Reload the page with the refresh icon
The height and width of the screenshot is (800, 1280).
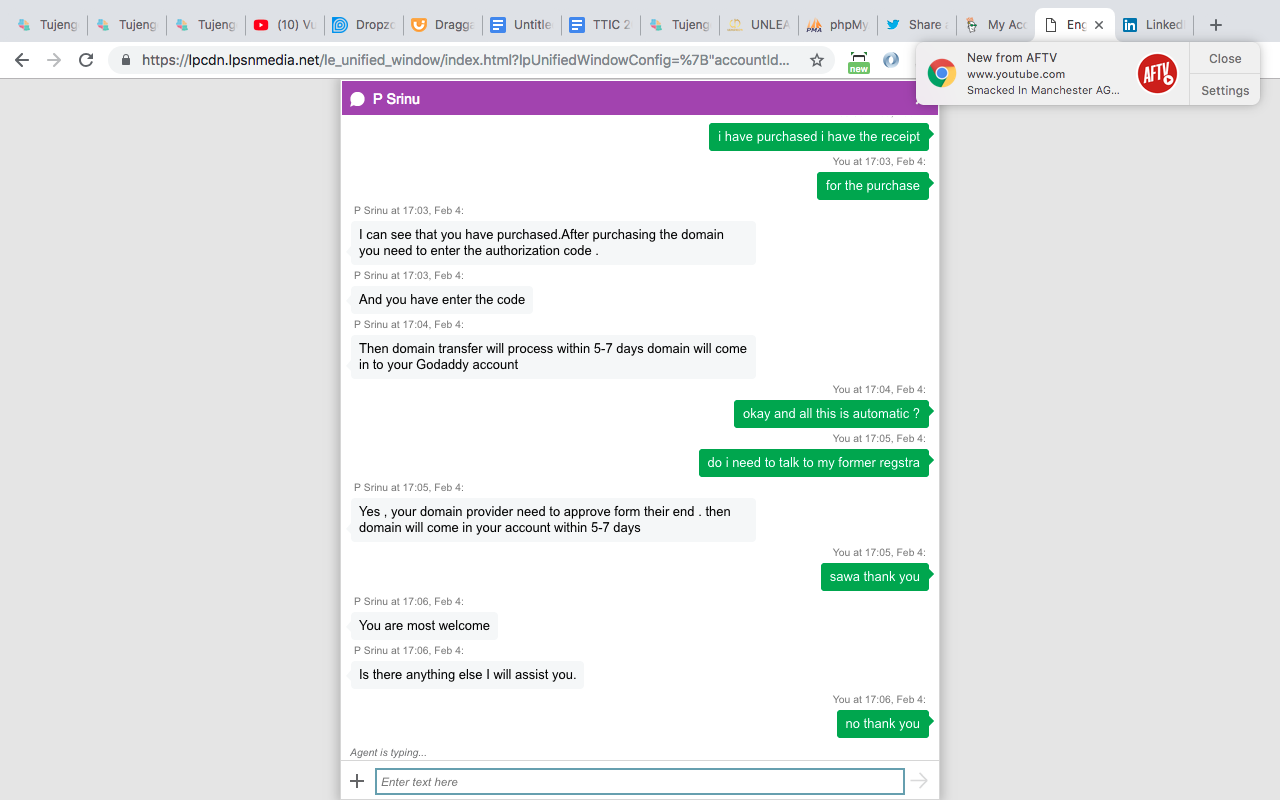86,60
